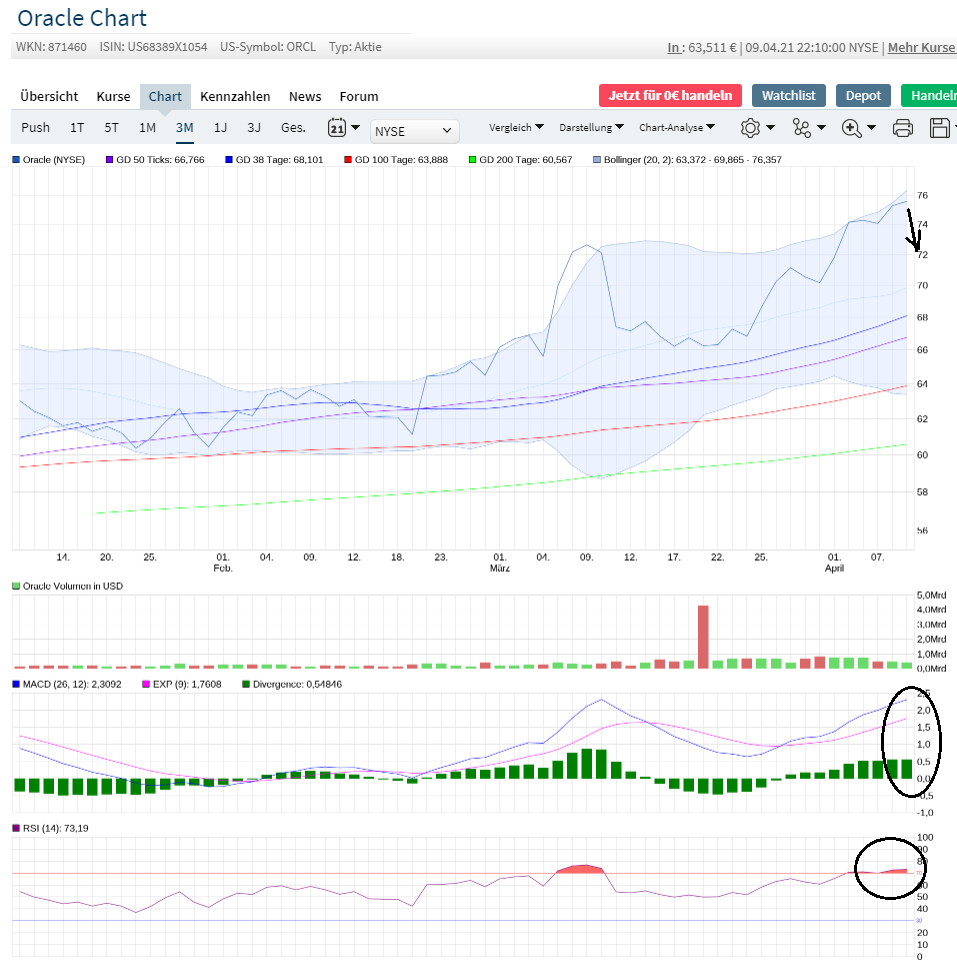Open the Kennzahlen tab

tap(235, 97)
